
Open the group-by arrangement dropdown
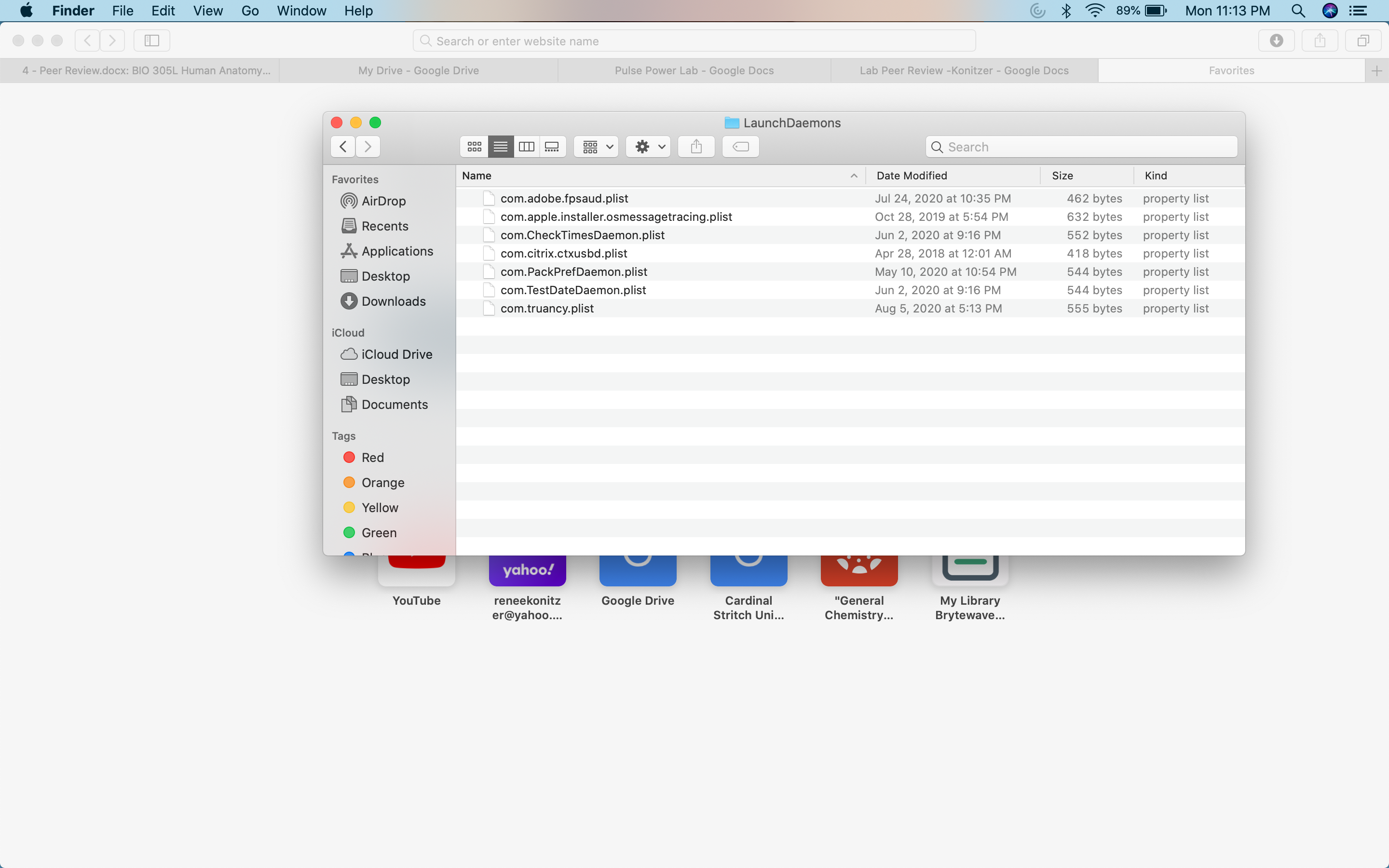coord(596,147)
